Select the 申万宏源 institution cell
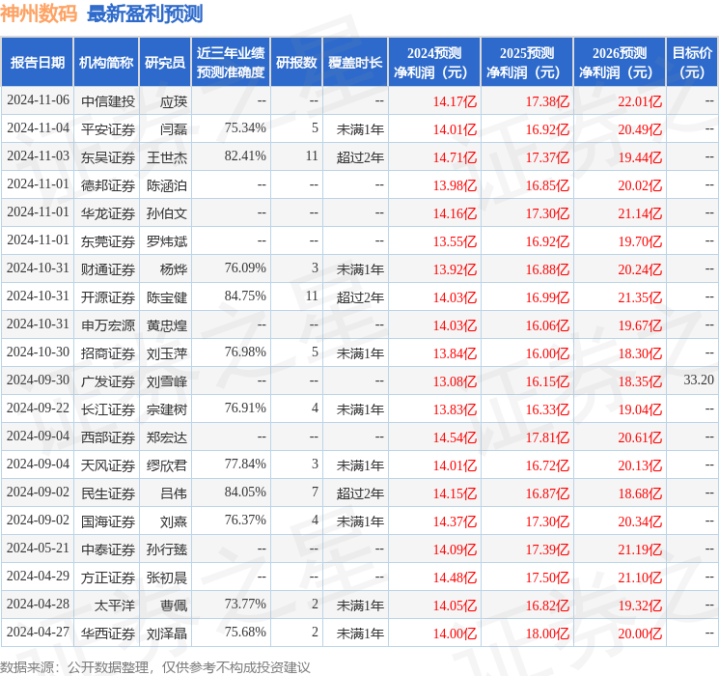This screenshot has width=719, height=676. point(108,325)
